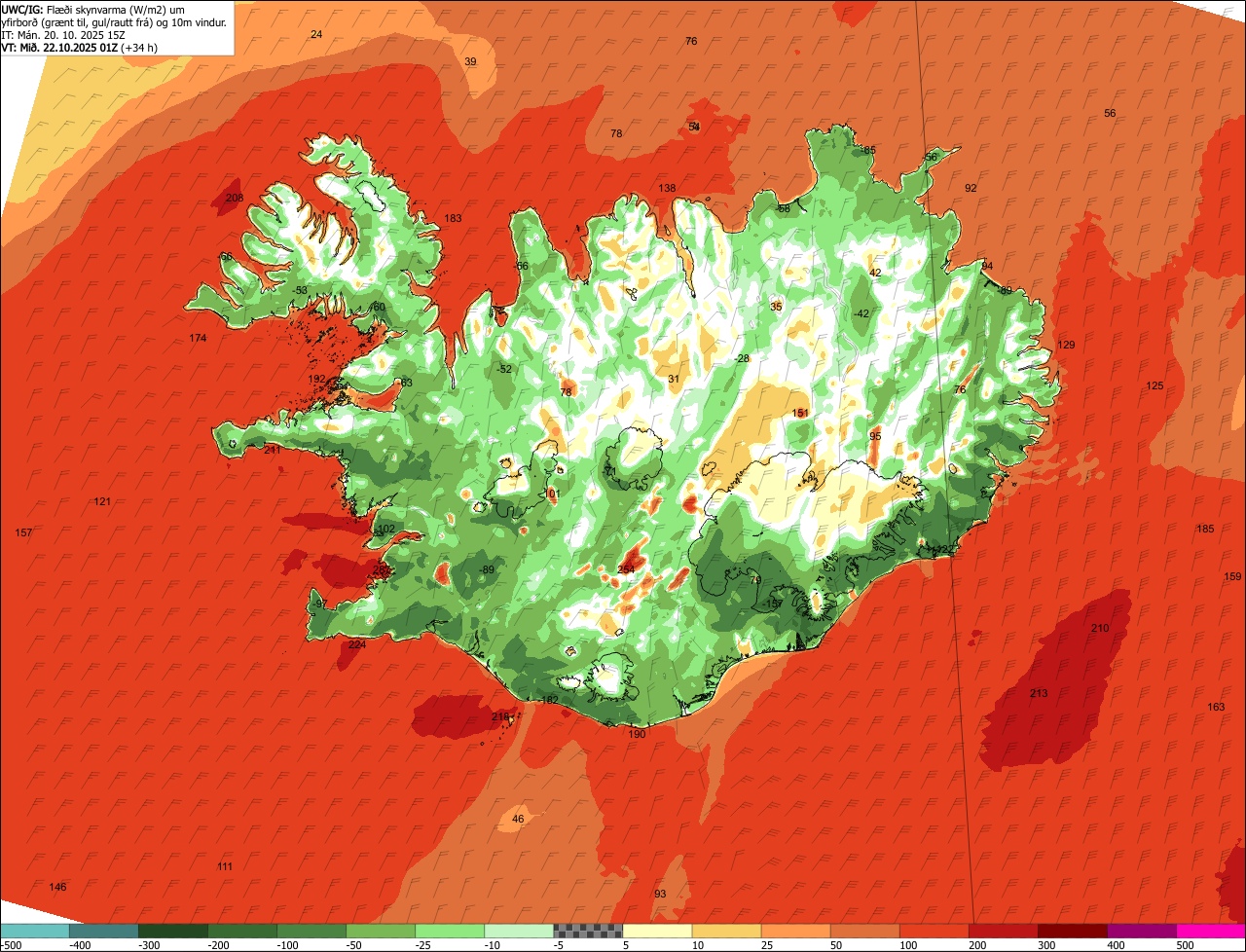Click the map value '192'
The image size is (1246, 952).
[317, 379]
